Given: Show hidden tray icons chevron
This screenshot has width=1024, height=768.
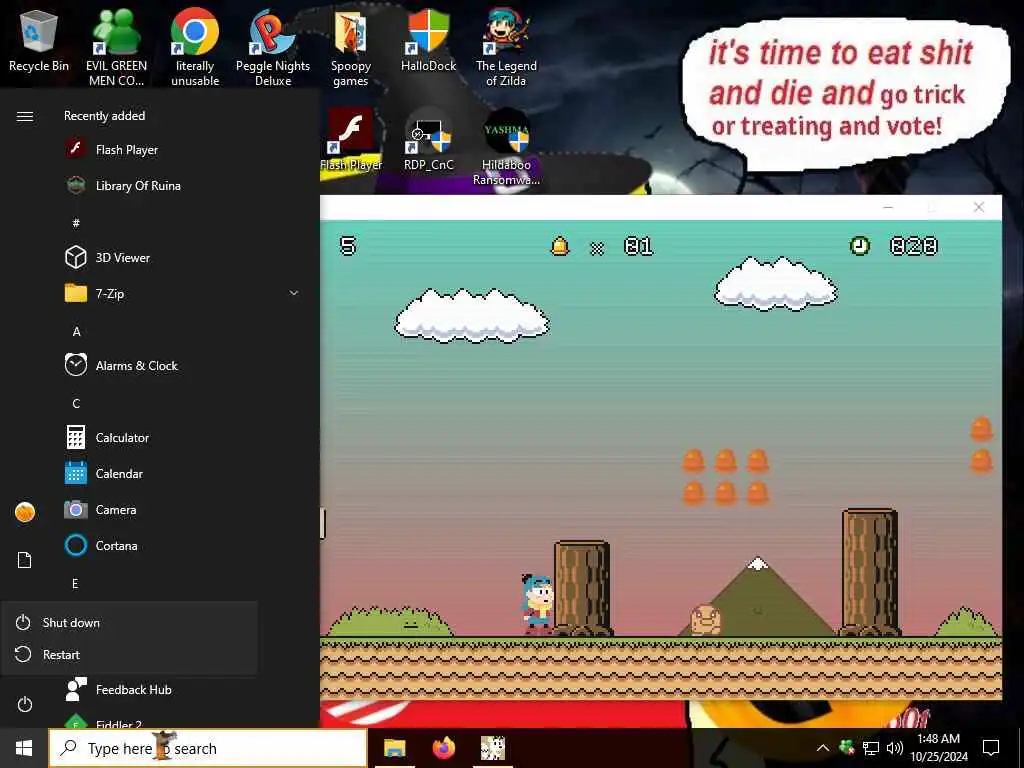Looking at the screenshot, I should tap(823, 748).
